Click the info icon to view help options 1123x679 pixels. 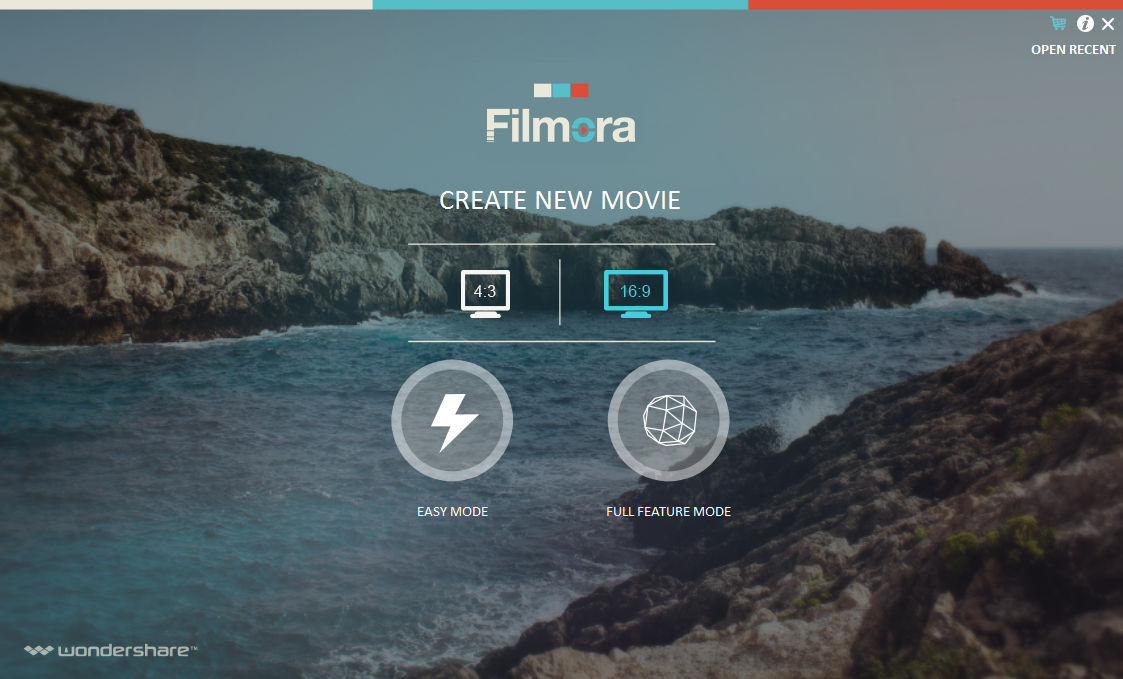1085,24
